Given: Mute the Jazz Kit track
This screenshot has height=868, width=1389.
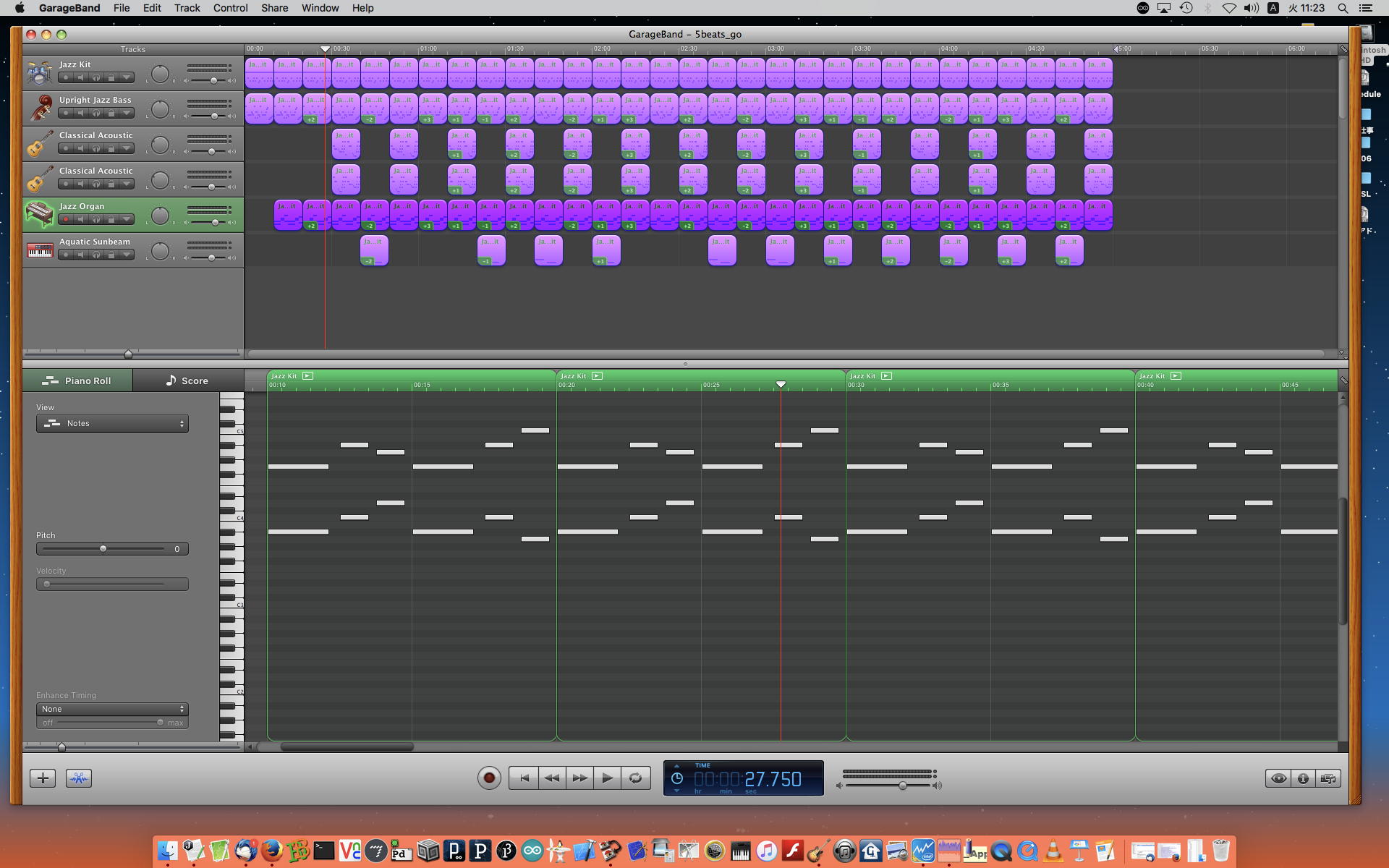Looking at the screenshot, I should click(x=80, y=77).
